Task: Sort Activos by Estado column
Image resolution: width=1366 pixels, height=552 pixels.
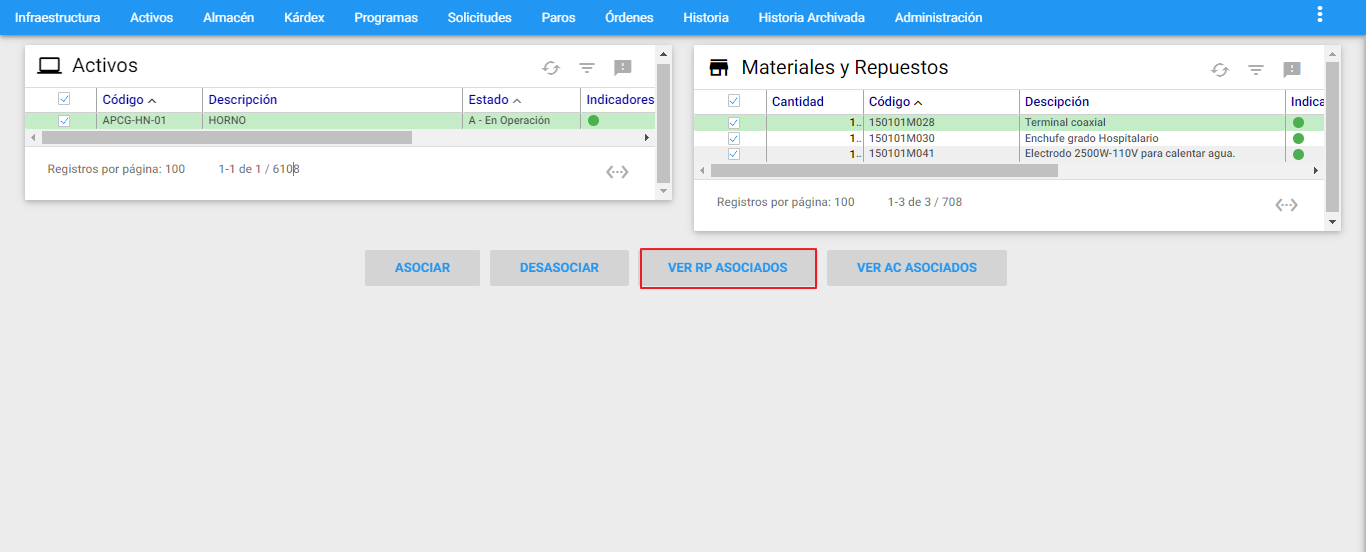Action: pos(495,100)
